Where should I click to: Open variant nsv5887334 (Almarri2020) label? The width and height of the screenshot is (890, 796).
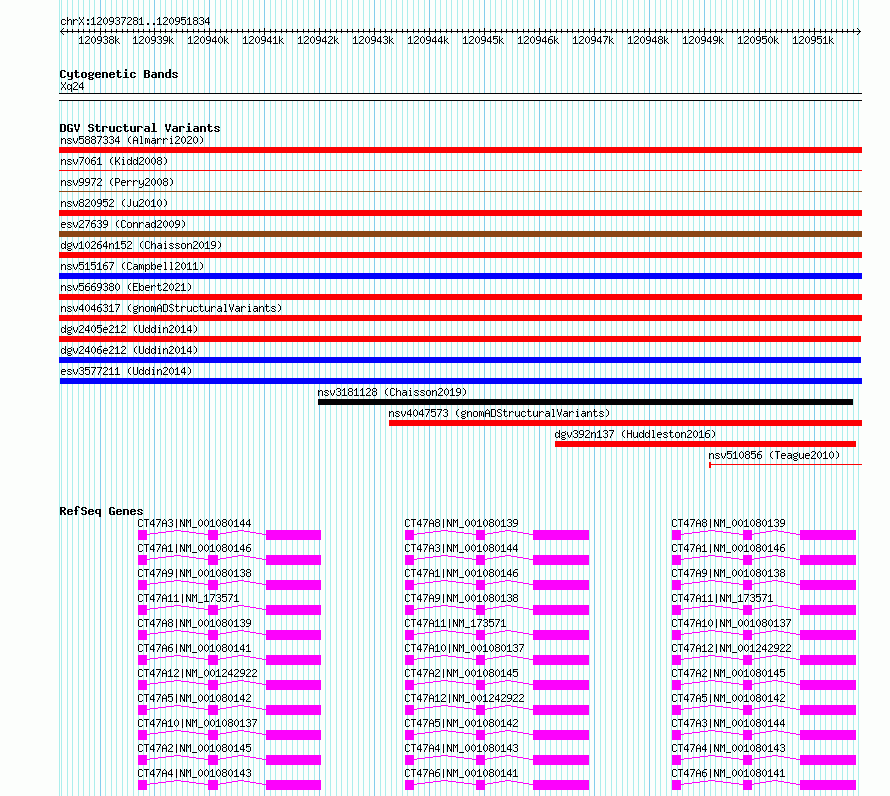132,140
